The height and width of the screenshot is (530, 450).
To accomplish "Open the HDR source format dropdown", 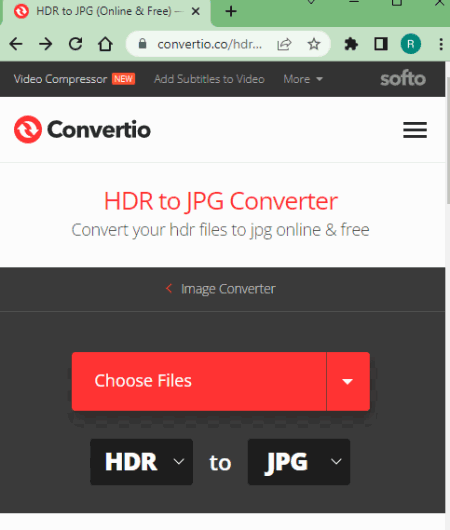I will (142, 462).
